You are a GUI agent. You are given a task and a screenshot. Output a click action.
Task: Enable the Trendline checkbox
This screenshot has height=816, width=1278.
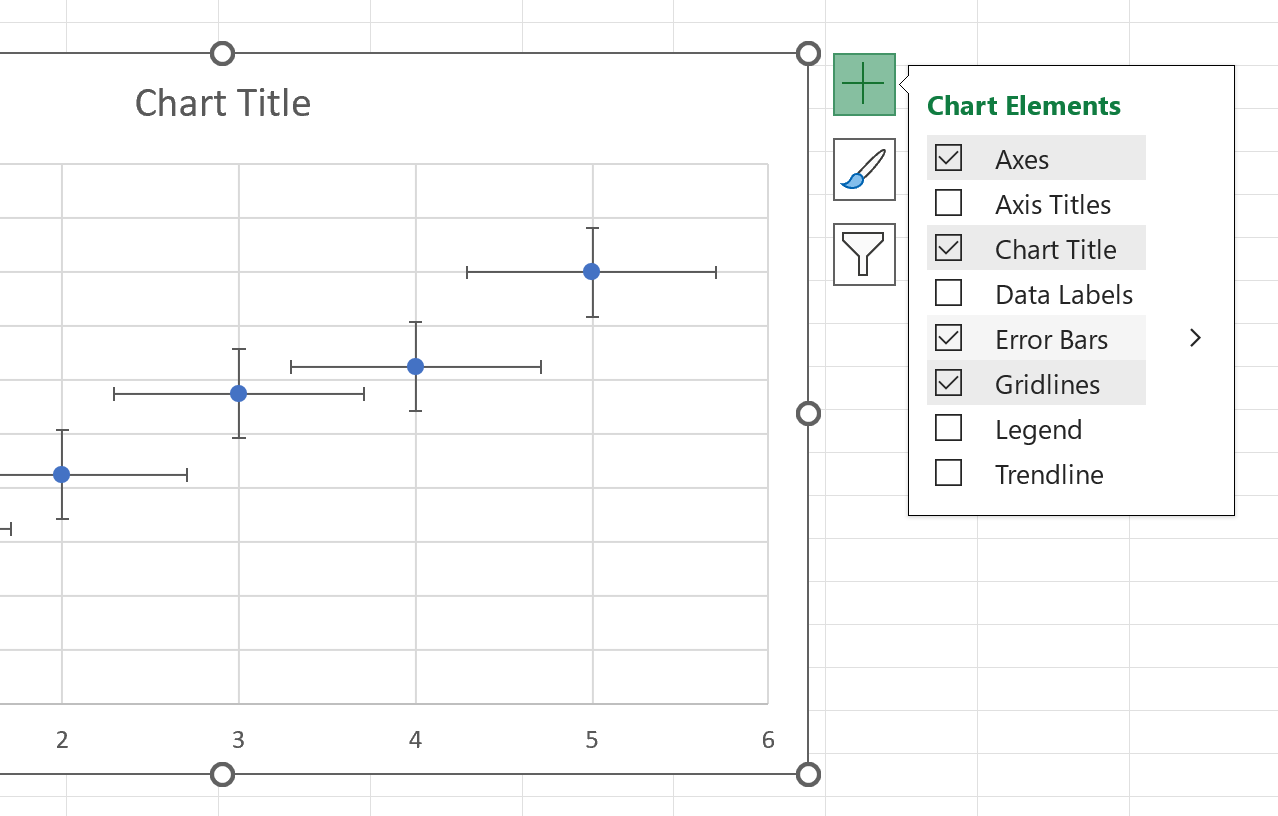click(x=948, y=473)
